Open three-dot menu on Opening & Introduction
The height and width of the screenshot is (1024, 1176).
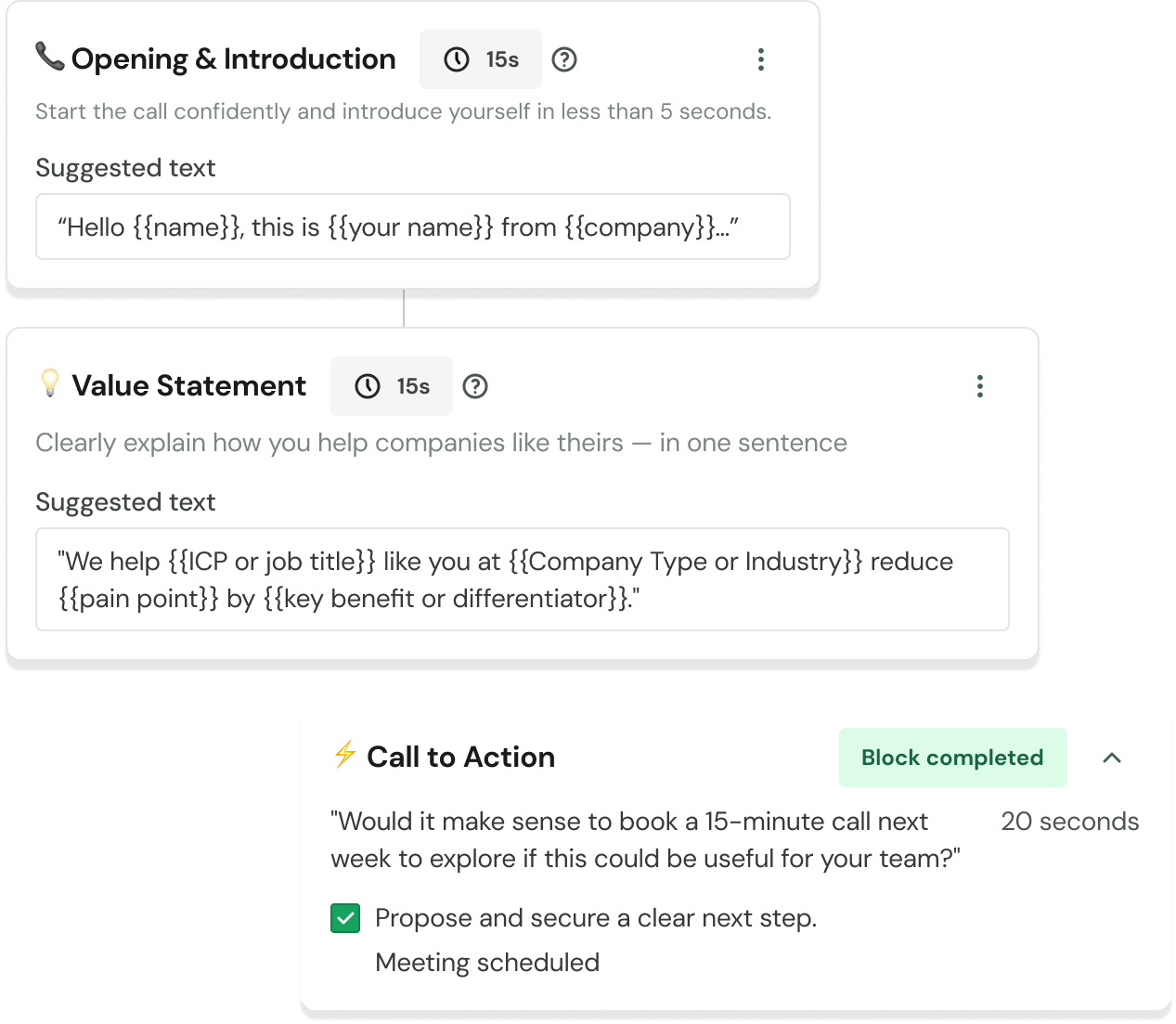[x=761, y=59]
